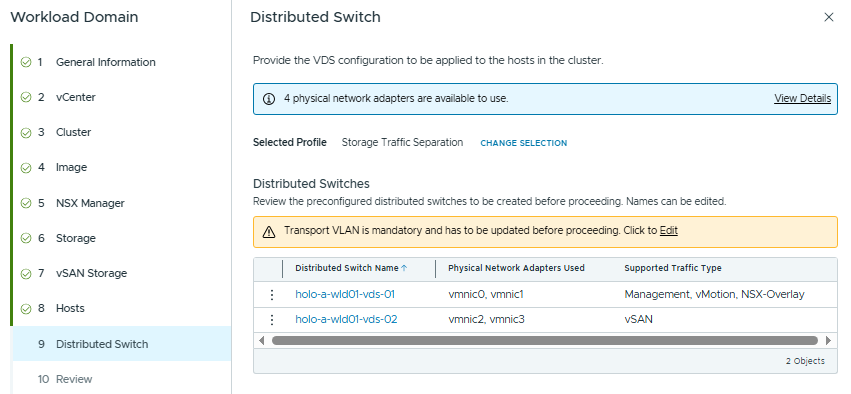Click the scrollbar's right arrow
Screen dimensions: 851x394
pyautogui.click(x=828, y=341)
